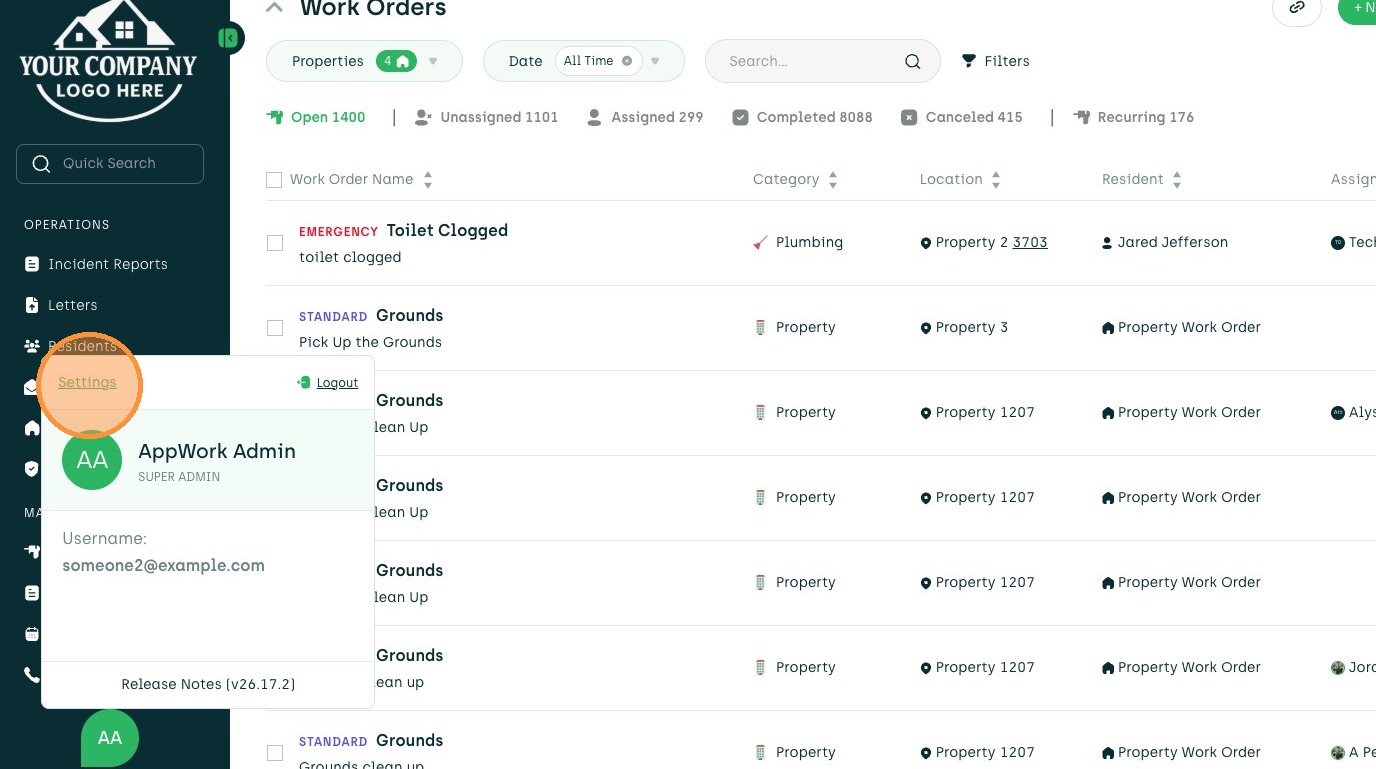Check the Toilet Clogged work order
Screen dimensions: 1376x769
[x=275, y=243]
